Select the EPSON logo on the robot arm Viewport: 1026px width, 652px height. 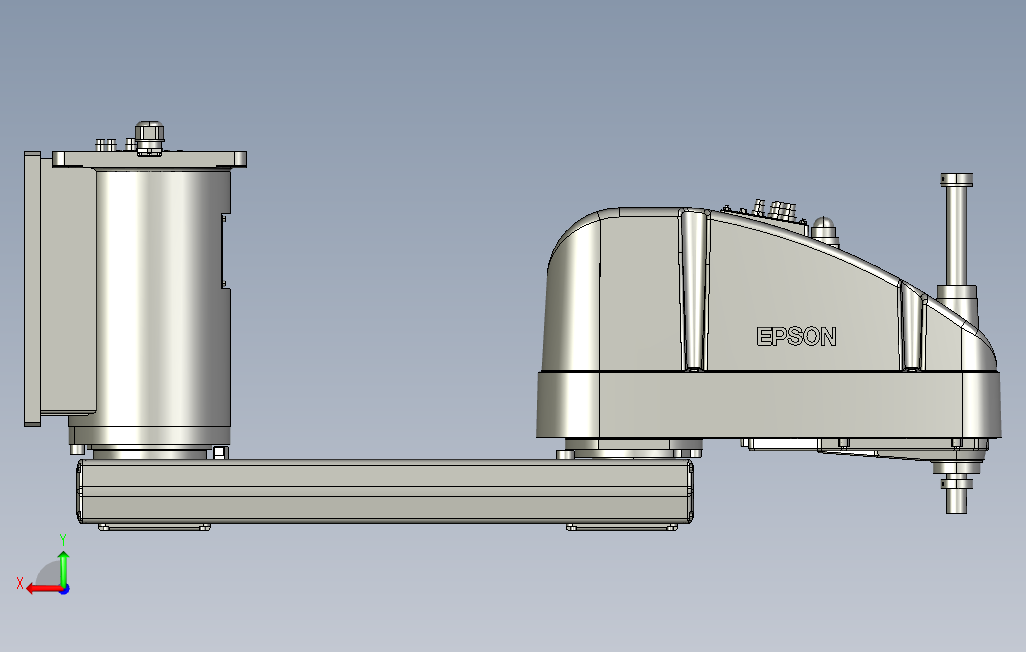(x=796, y=336)
